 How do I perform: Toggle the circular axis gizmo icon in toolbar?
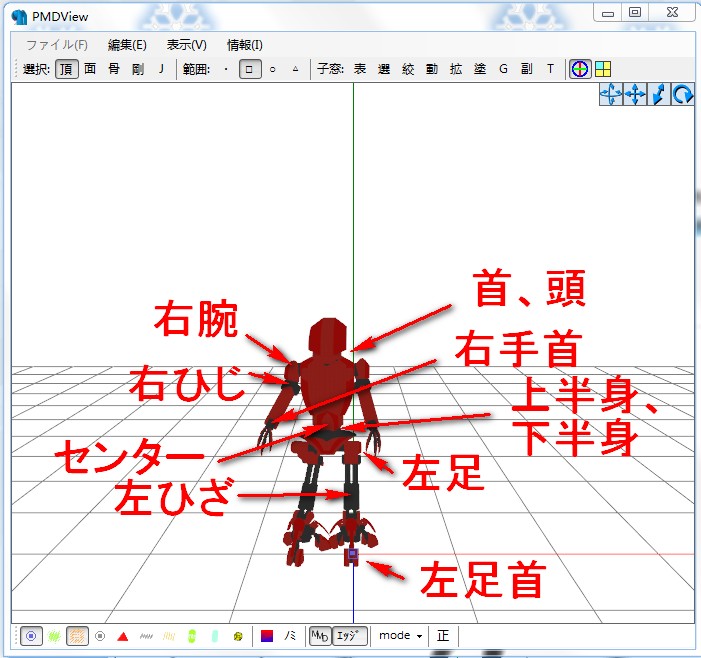tap(580, 69)
